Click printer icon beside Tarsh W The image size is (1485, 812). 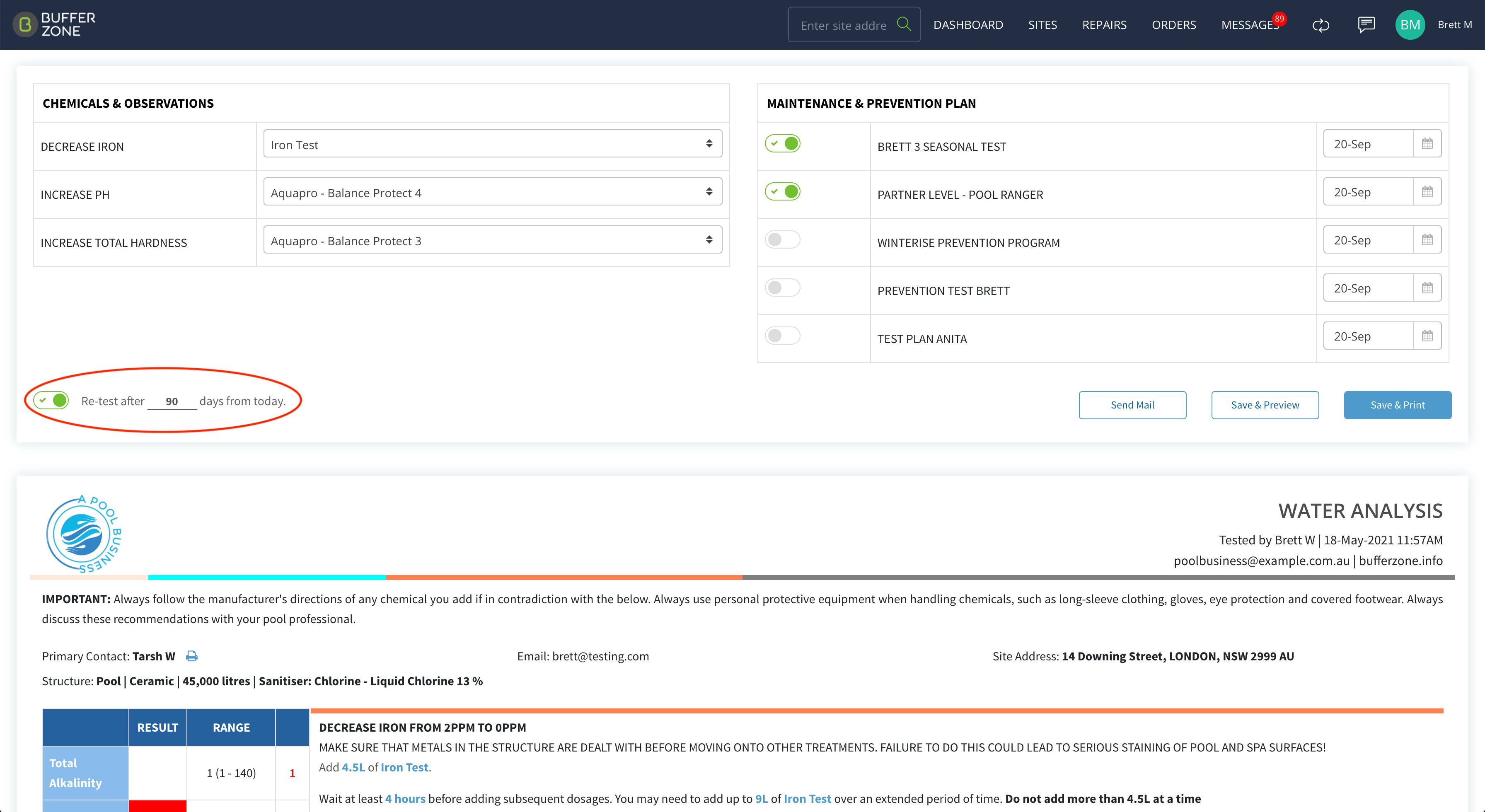(191, 656)
